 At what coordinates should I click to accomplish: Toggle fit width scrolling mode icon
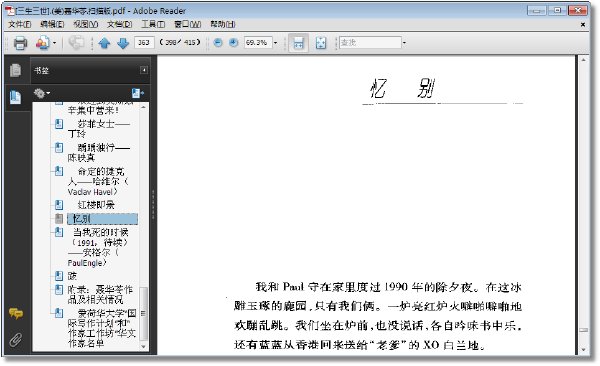tap(298, 43)
